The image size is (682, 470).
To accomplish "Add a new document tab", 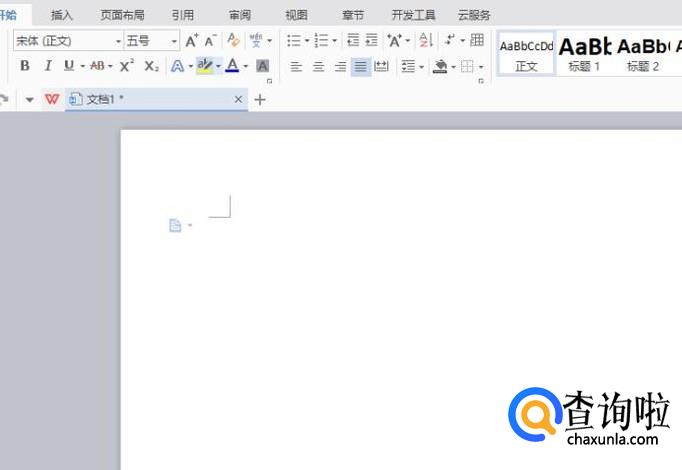I will (261, 100).
